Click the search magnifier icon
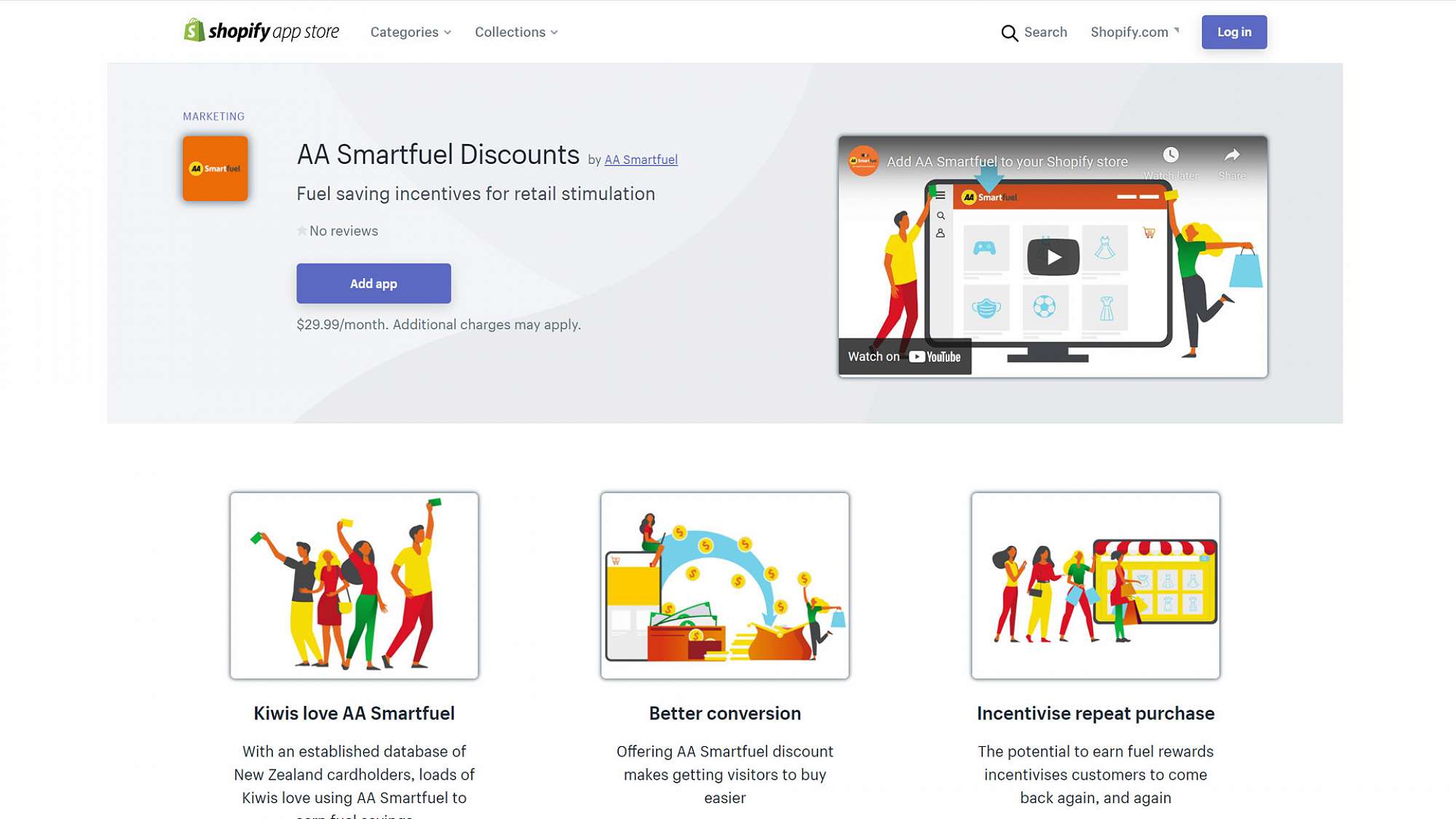 pyautogui.click(x=1009, y=33)
